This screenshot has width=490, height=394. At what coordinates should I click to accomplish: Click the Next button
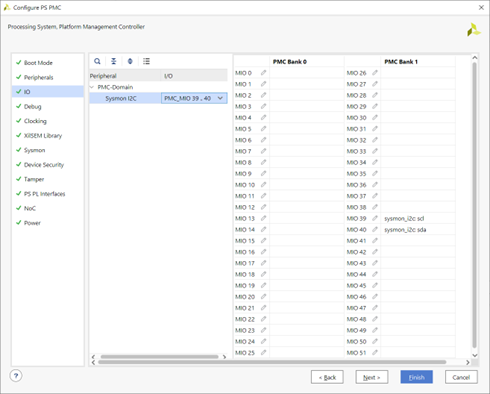[x=372, y=377]
